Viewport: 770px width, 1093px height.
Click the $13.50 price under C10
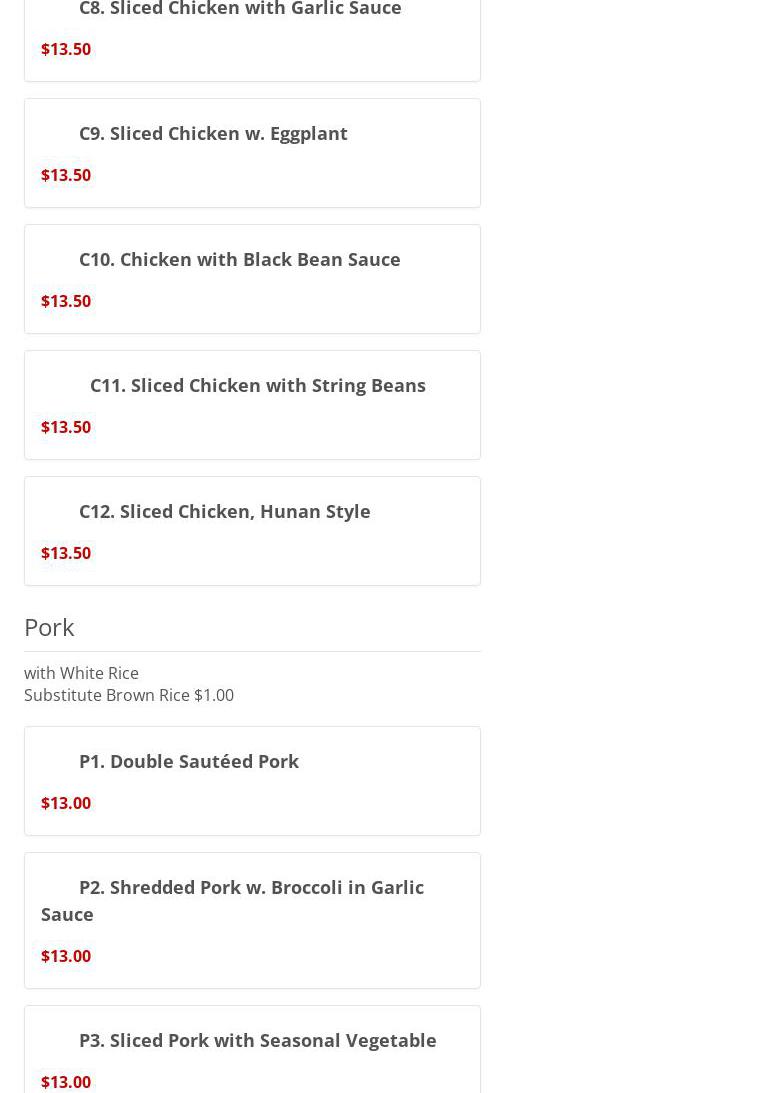coord(66,301)
